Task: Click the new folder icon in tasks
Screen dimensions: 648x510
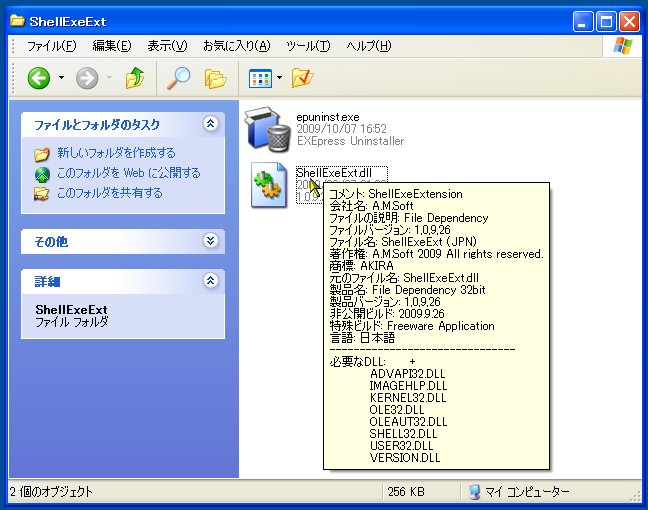Action: pos(42,155)
